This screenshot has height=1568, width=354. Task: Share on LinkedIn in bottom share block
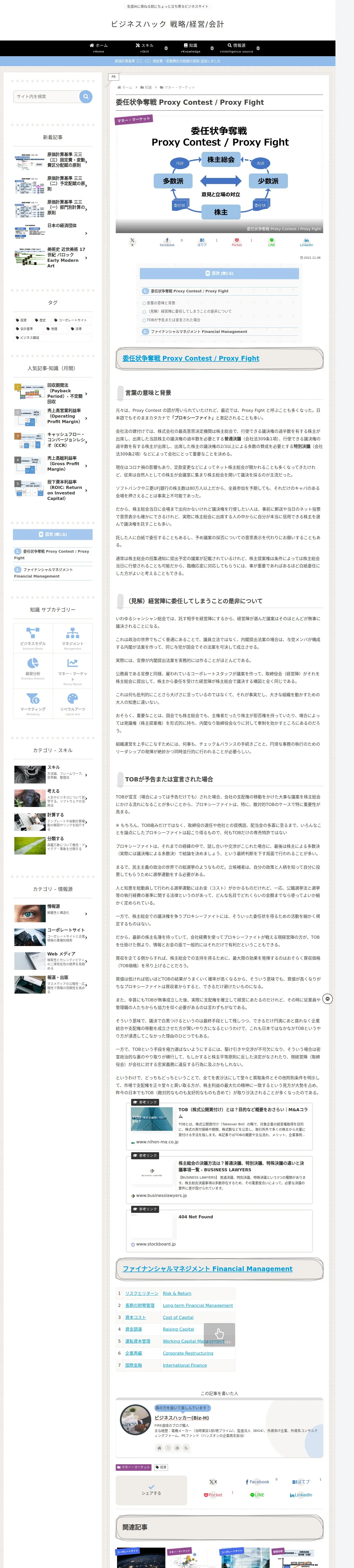[301, 1495]
